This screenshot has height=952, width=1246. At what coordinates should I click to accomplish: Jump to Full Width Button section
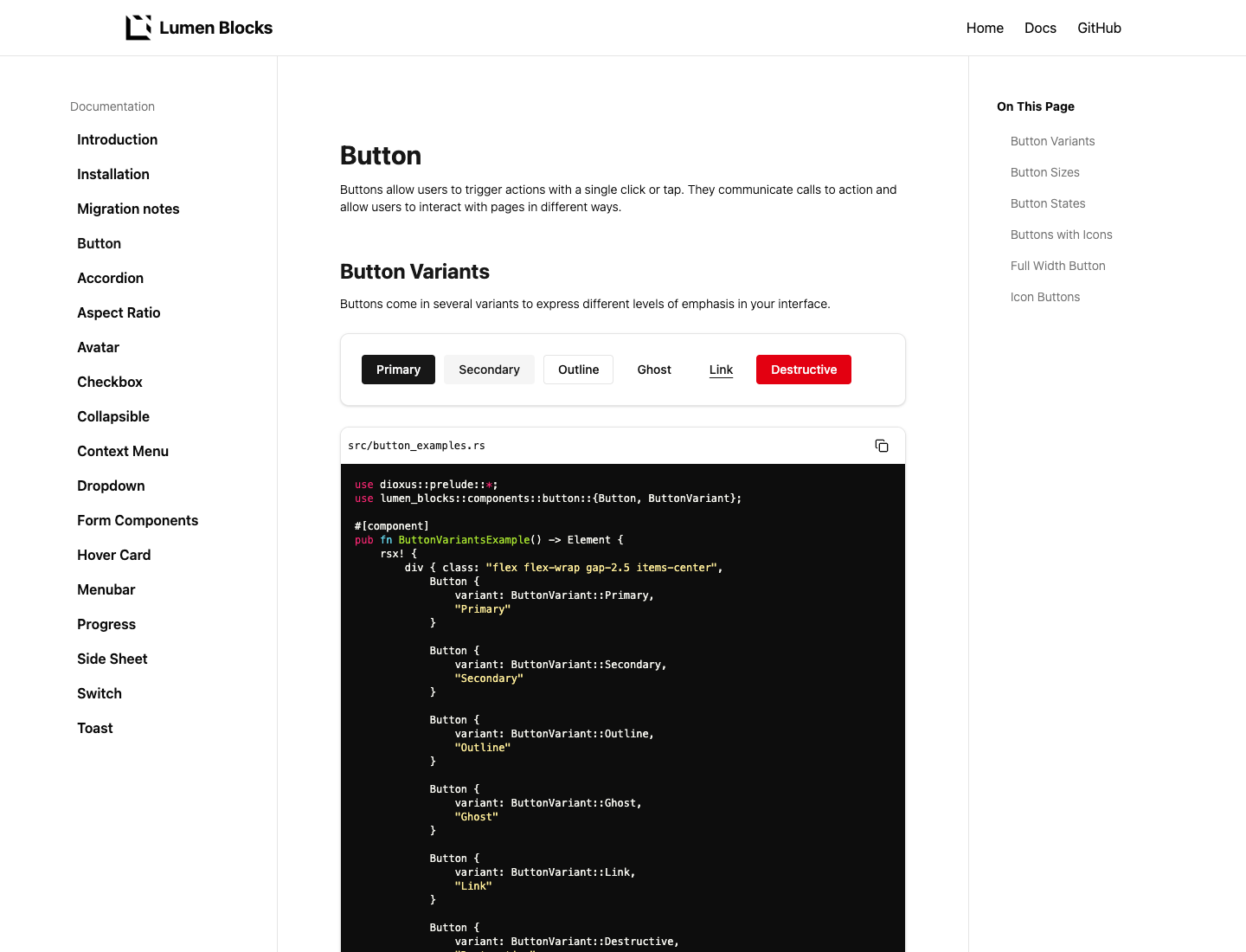click(x=1057, y=266)
